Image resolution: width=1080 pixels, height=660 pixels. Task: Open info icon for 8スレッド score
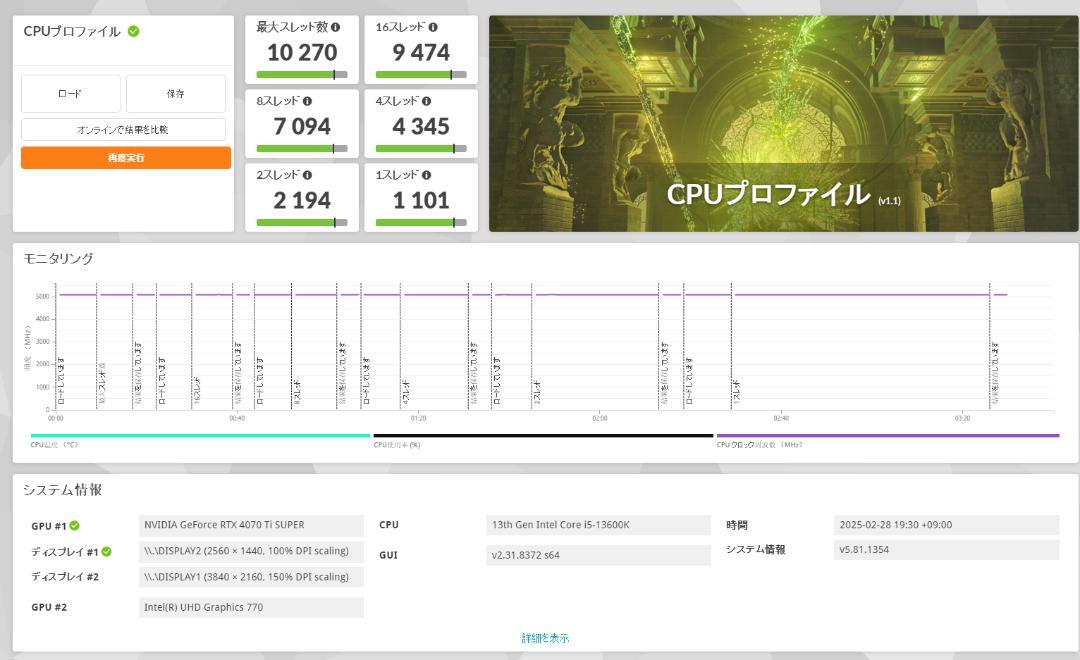pos(307,101)
